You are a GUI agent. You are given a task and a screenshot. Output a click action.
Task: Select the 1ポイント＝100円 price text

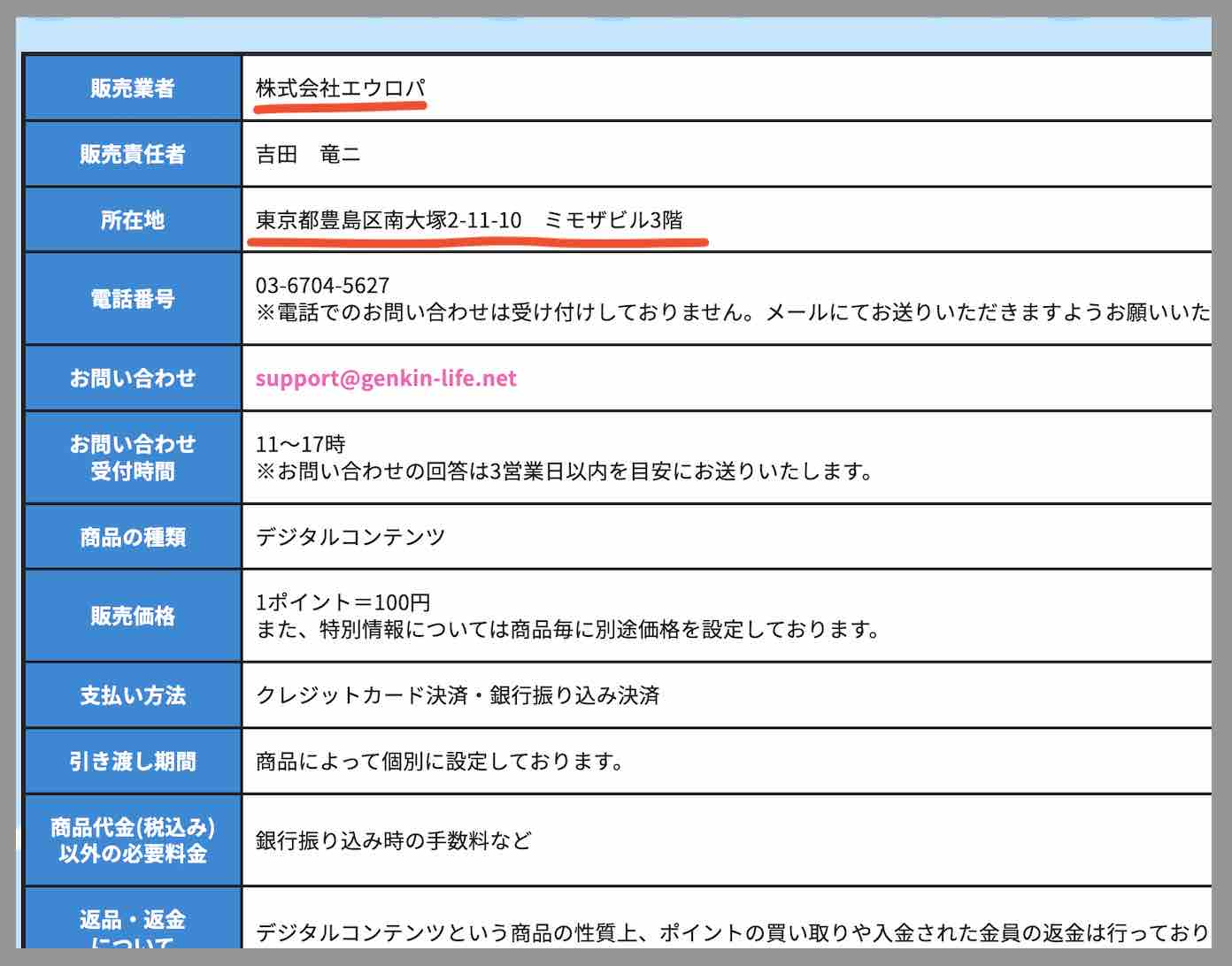coord(341,602)
